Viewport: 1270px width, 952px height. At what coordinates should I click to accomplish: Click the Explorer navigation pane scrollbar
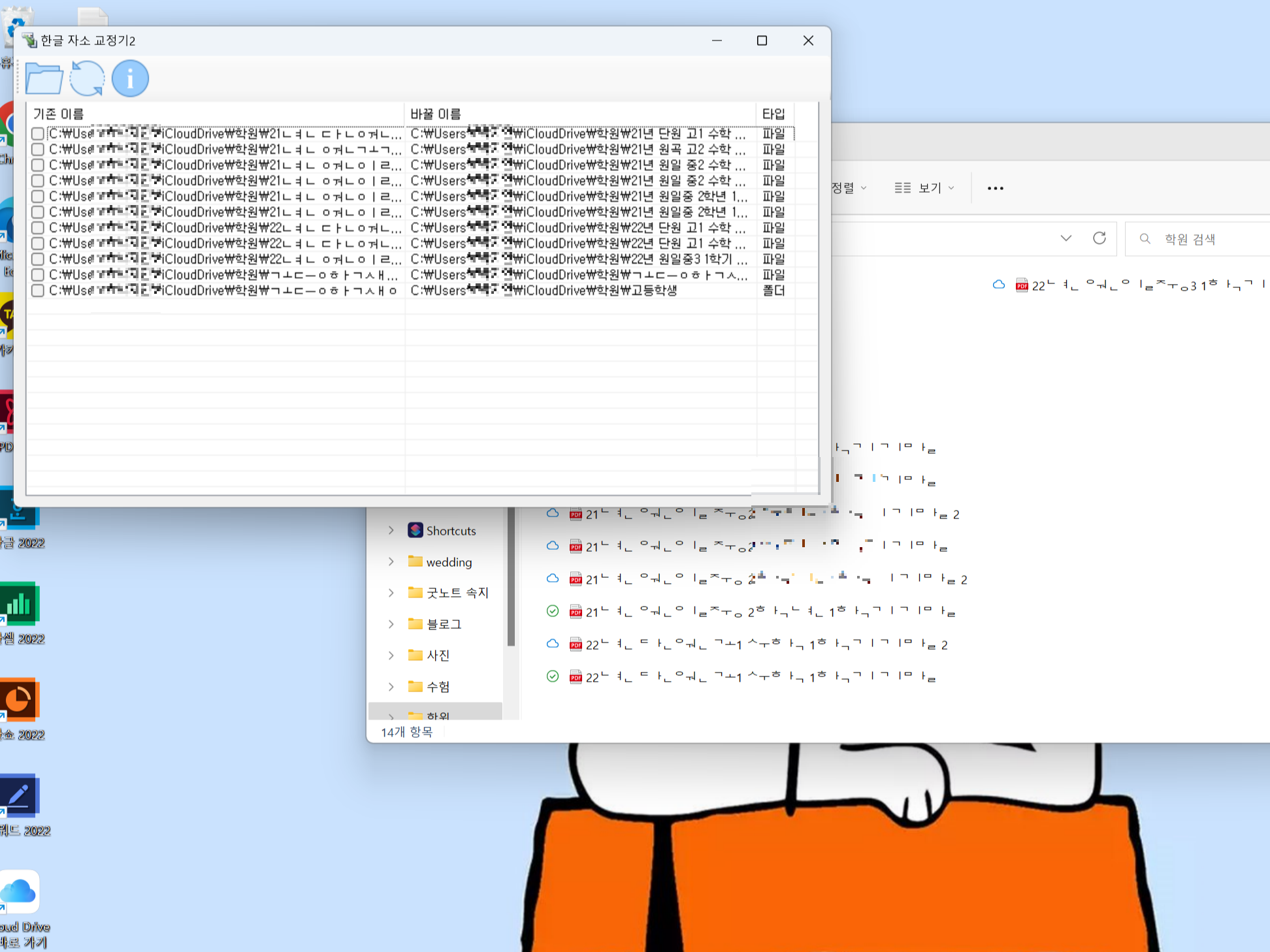511,578
